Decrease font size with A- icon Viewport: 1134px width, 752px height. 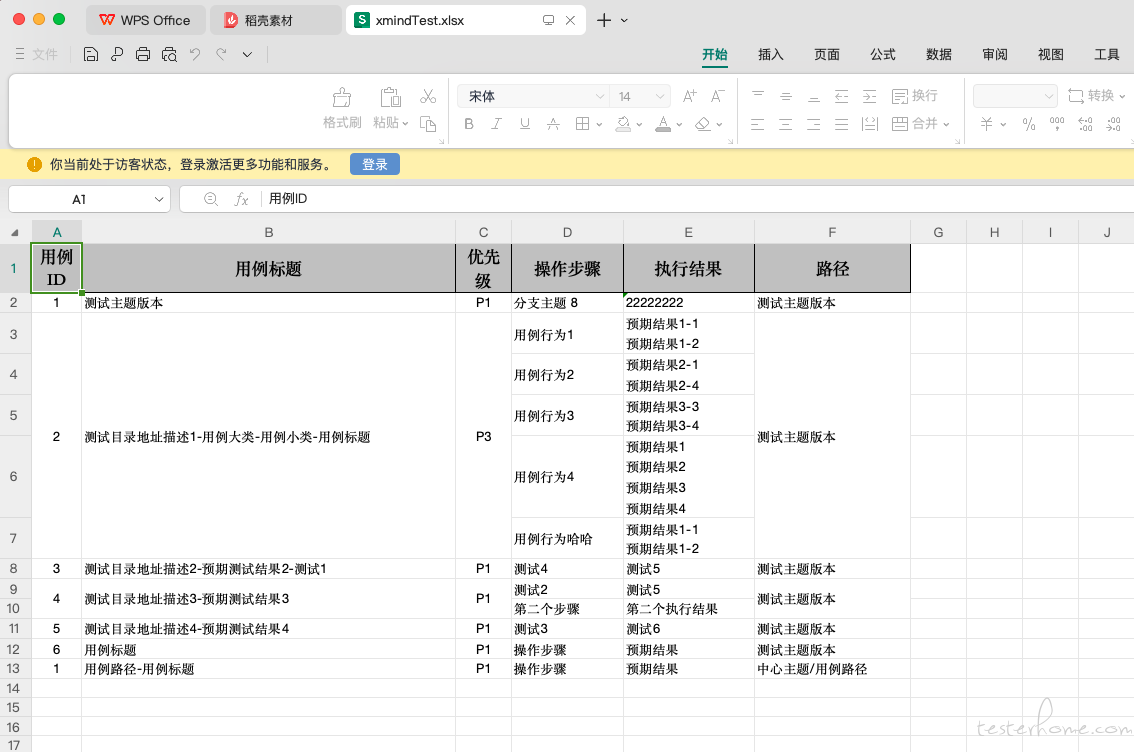[717, 95]
